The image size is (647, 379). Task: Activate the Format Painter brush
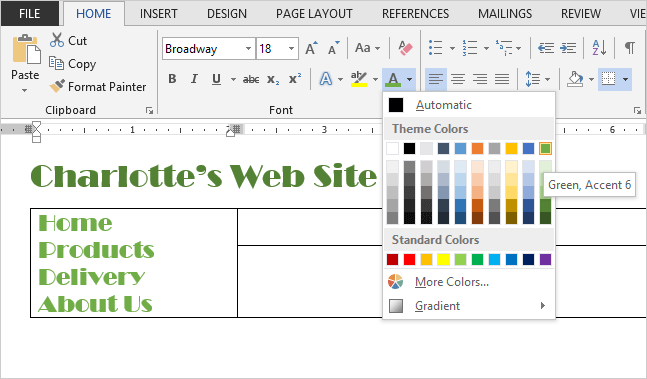[57, 86]
